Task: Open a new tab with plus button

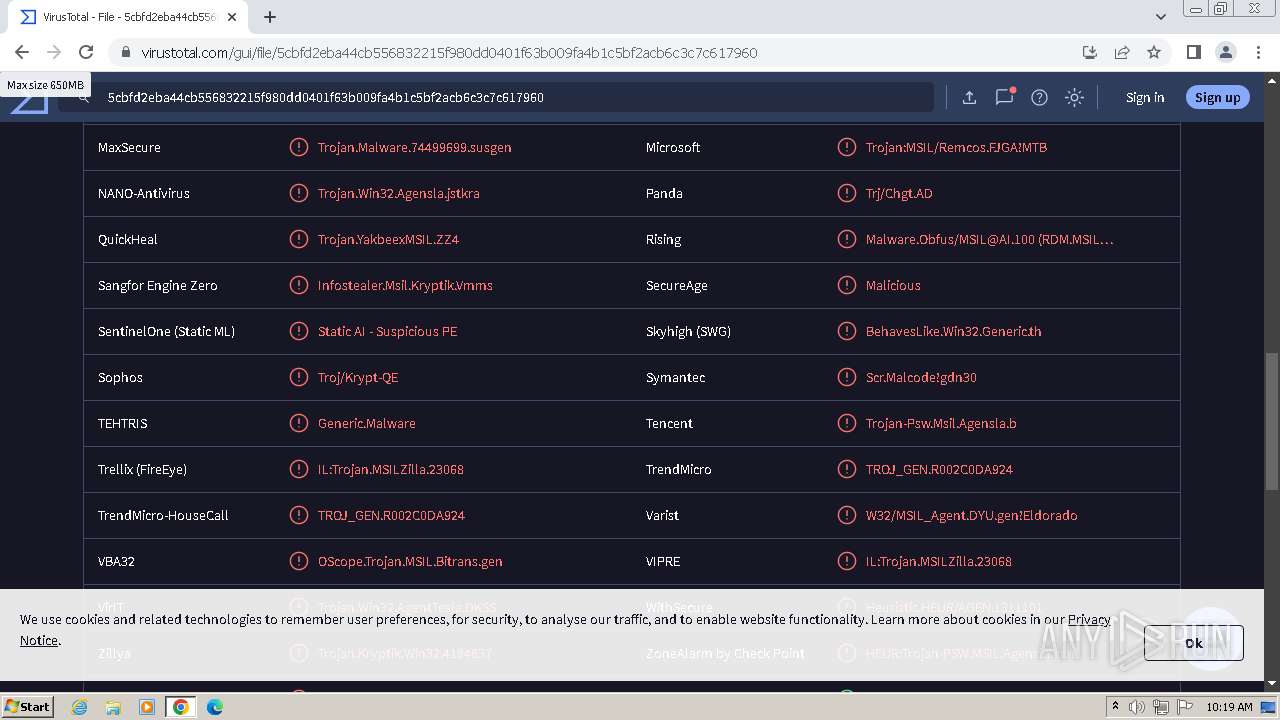Action: (x=270, y=17)
